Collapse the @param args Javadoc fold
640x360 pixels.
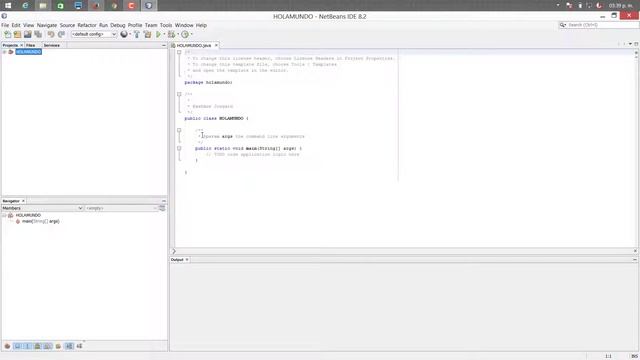coord(179,130)
